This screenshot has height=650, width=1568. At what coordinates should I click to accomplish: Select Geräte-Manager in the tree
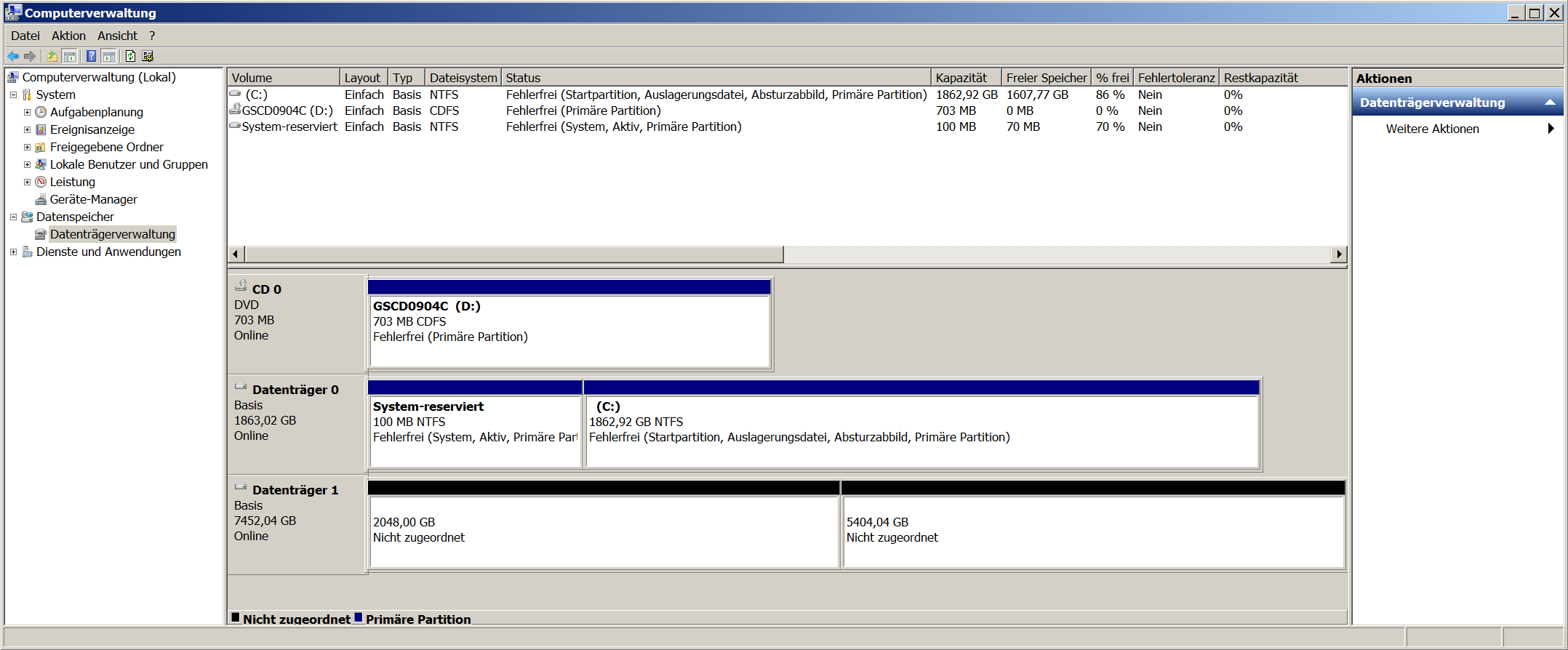(x=93, y=199)
